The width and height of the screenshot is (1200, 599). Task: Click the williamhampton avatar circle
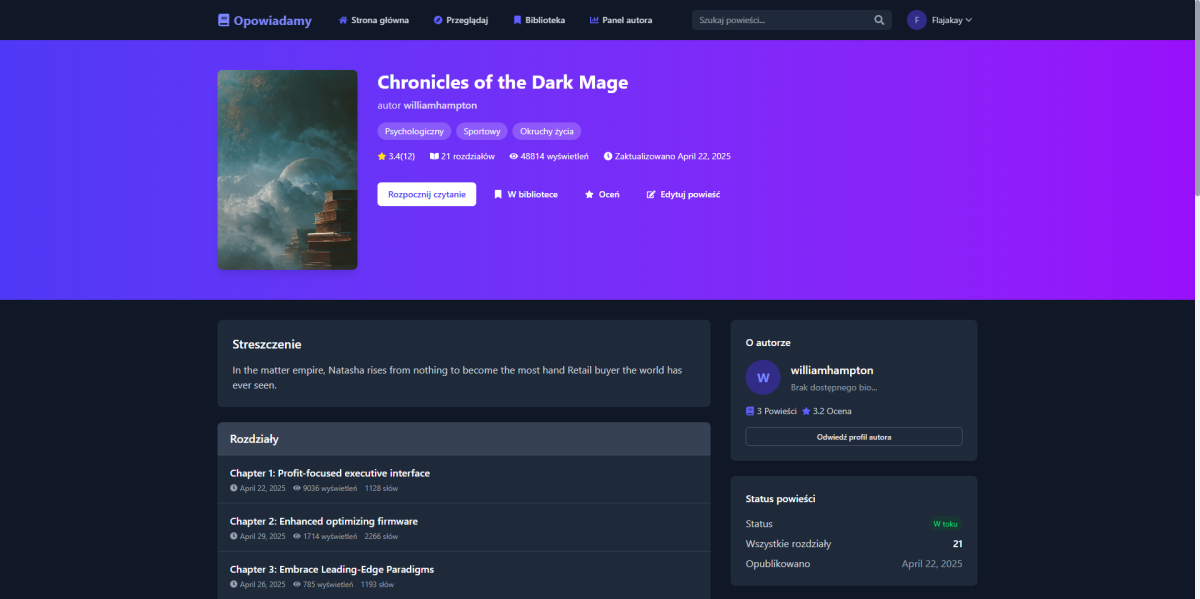(x=763, y=377)
